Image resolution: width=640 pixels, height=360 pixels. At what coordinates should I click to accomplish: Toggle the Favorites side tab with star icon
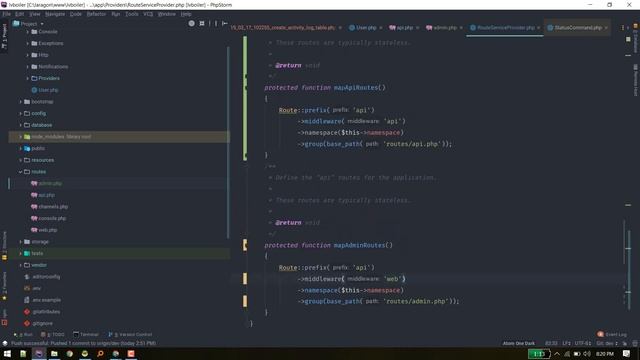tap(4, 287)
